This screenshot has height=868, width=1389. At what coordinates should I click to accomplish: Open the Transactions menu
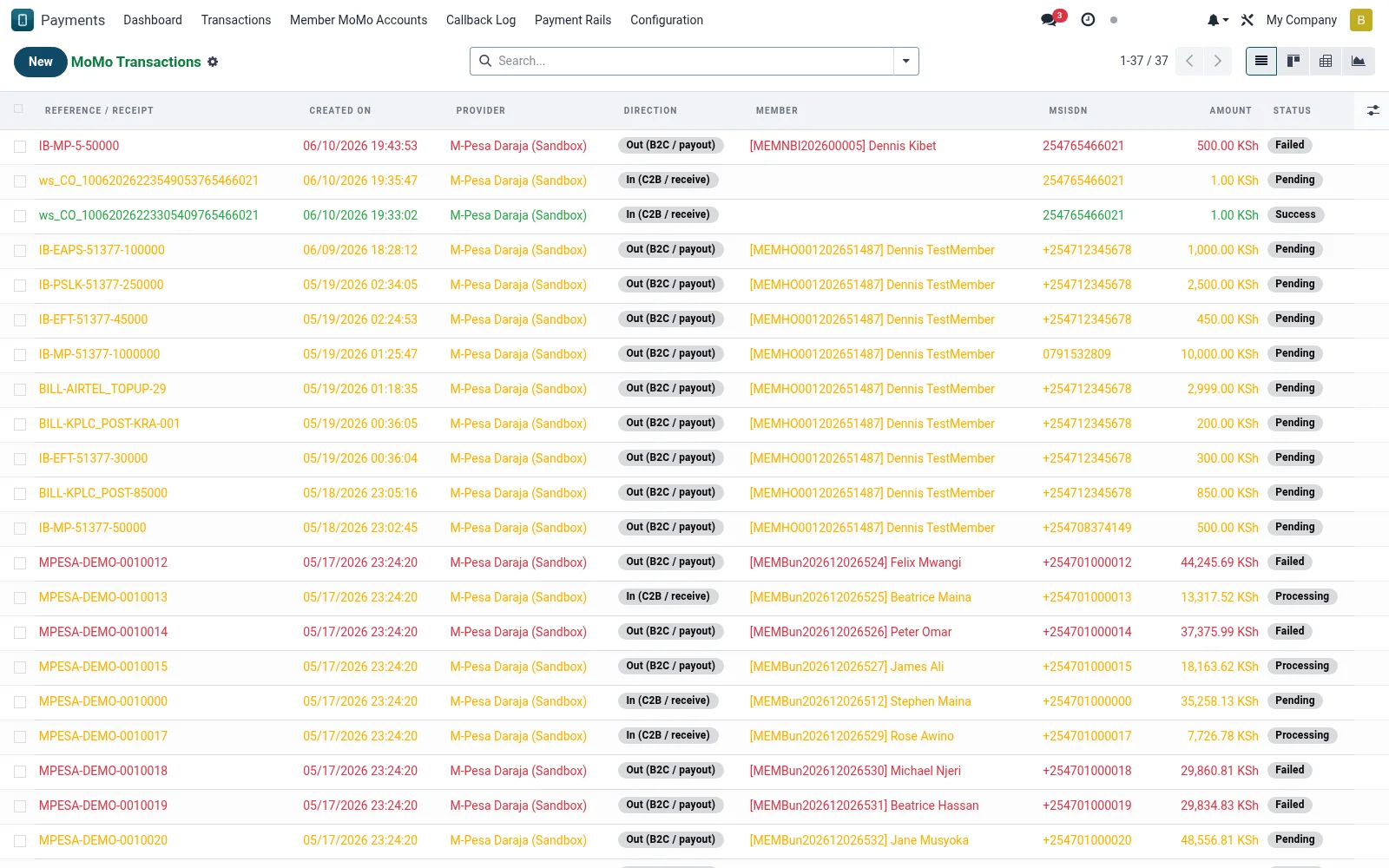coord(236,20)
